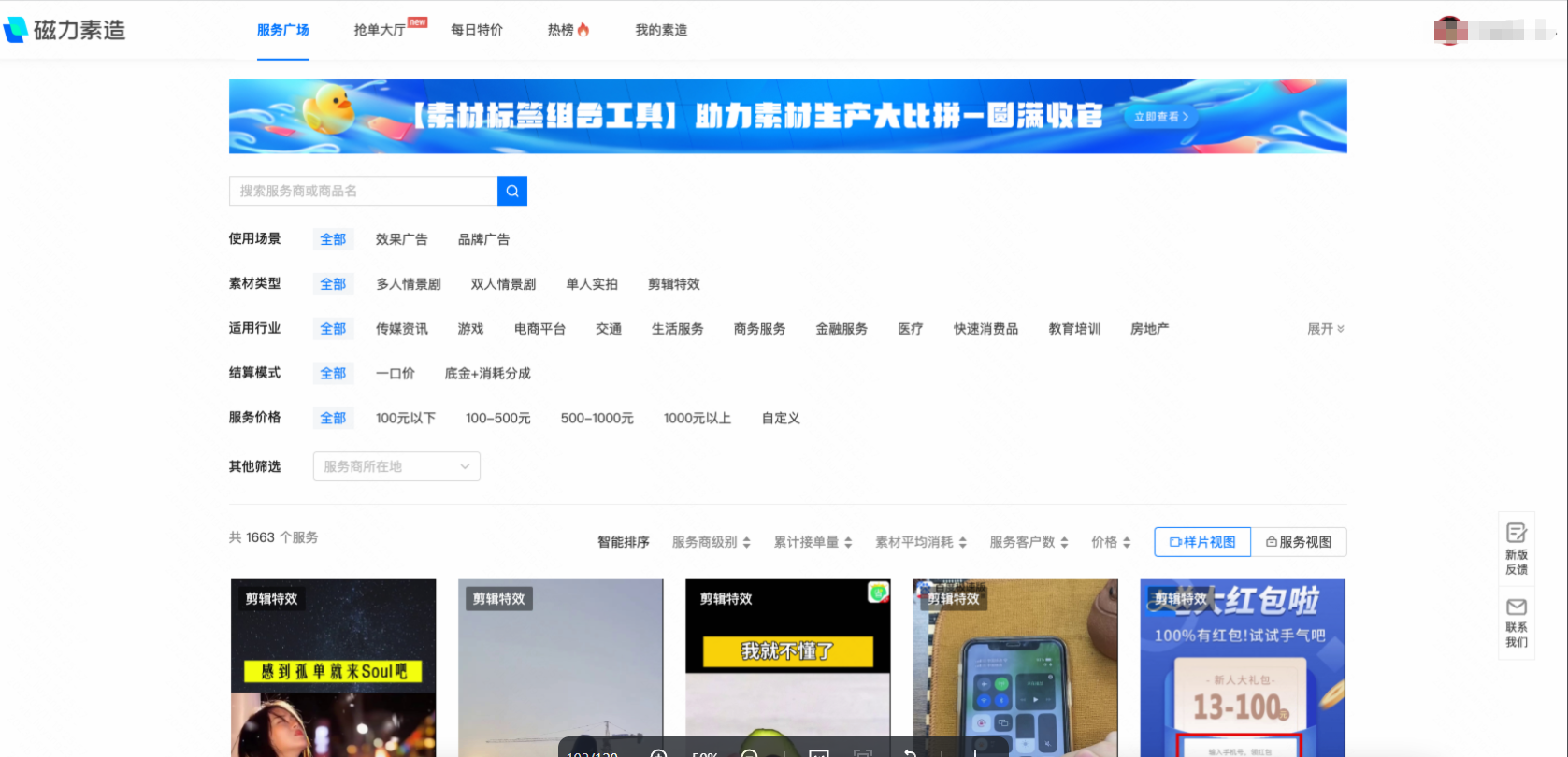The image size is (1568, 757).
Task: Choose 底金+消耗分成 settlement mode
Action: 488,374
